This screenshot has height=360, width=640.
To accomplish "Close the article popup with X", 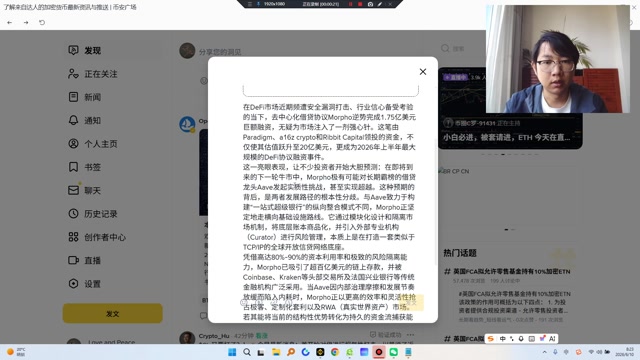I will (x=423, y=72).
